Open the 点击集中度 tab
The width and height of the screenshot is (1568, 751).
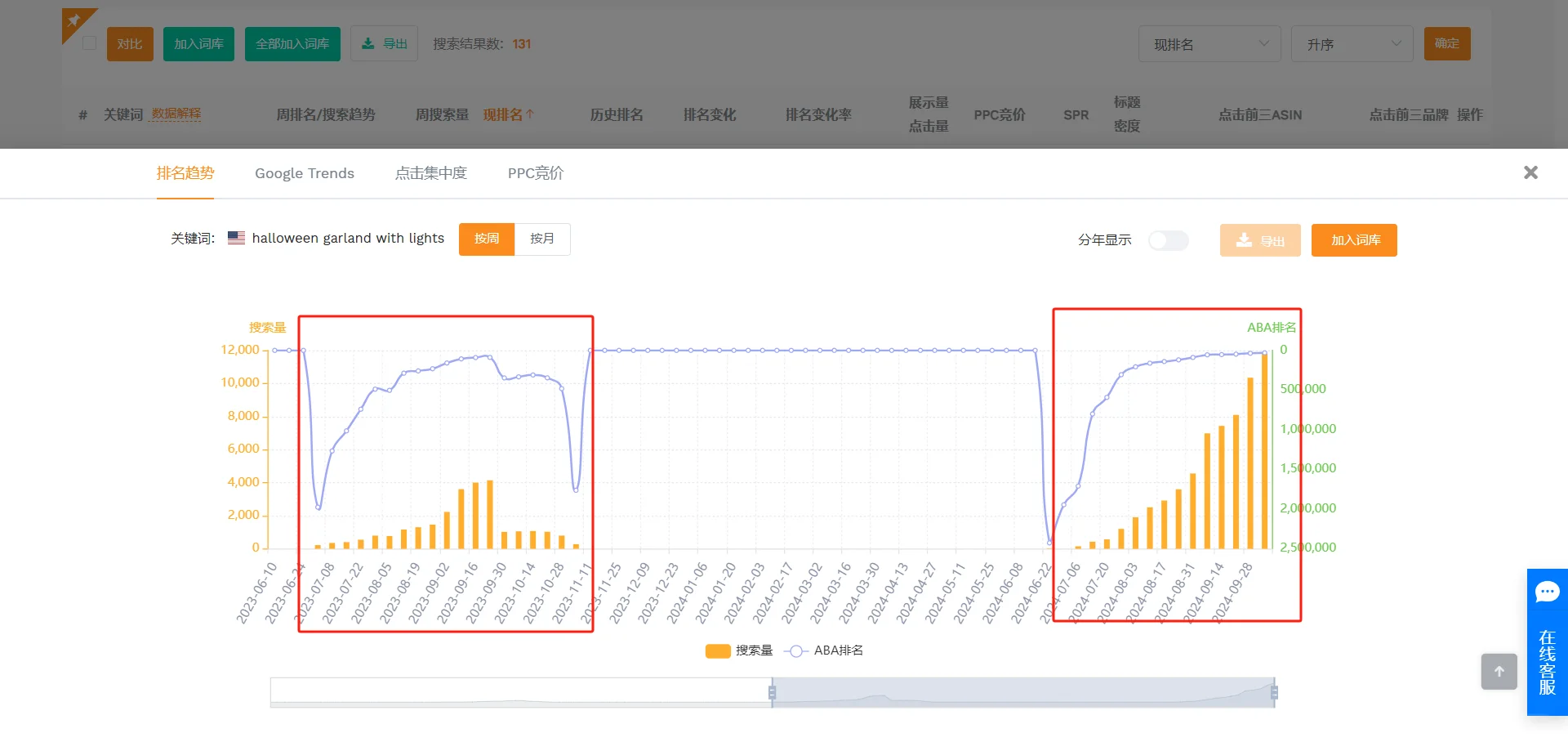(431, 173)
